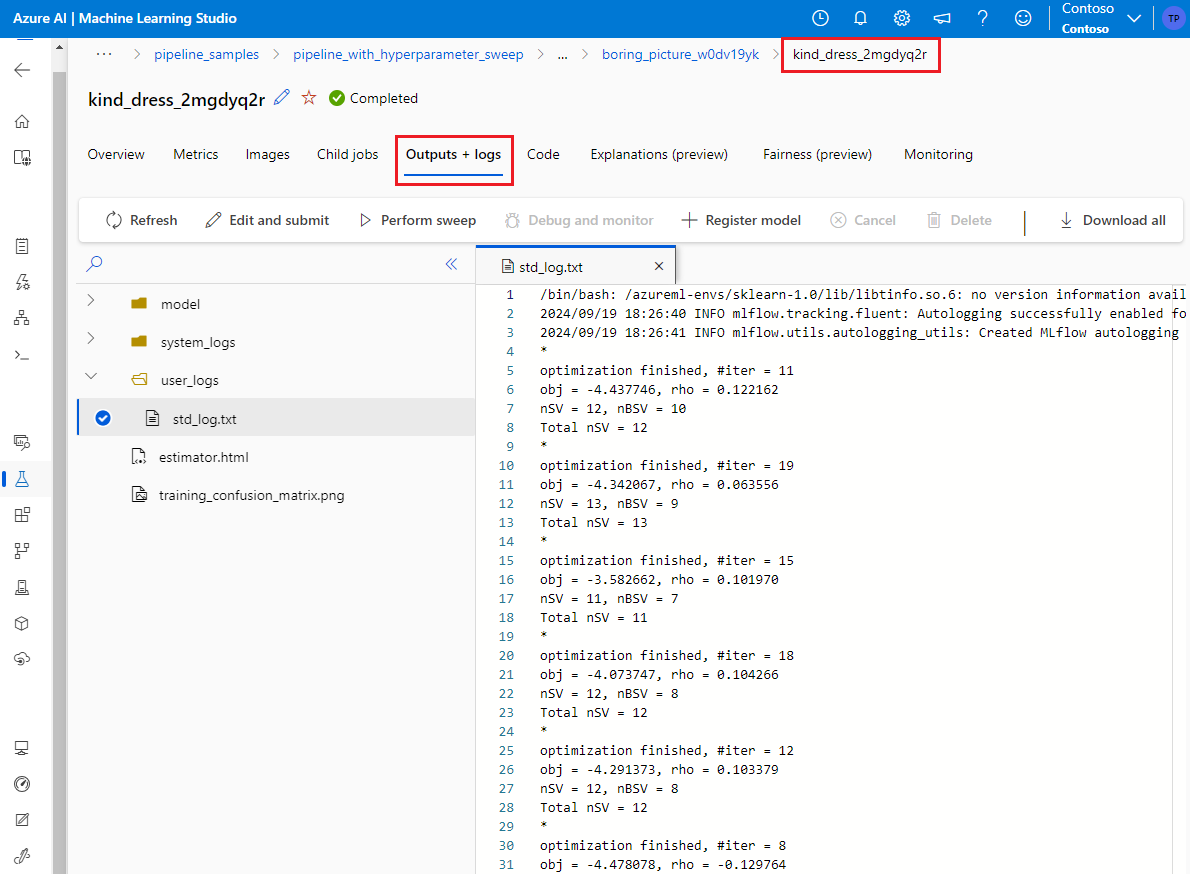This screenshot has height=874, width=1190.
Task: Star the kind_dress_2mgdyq2r job as favorite
Action: [x=309, y=97]
